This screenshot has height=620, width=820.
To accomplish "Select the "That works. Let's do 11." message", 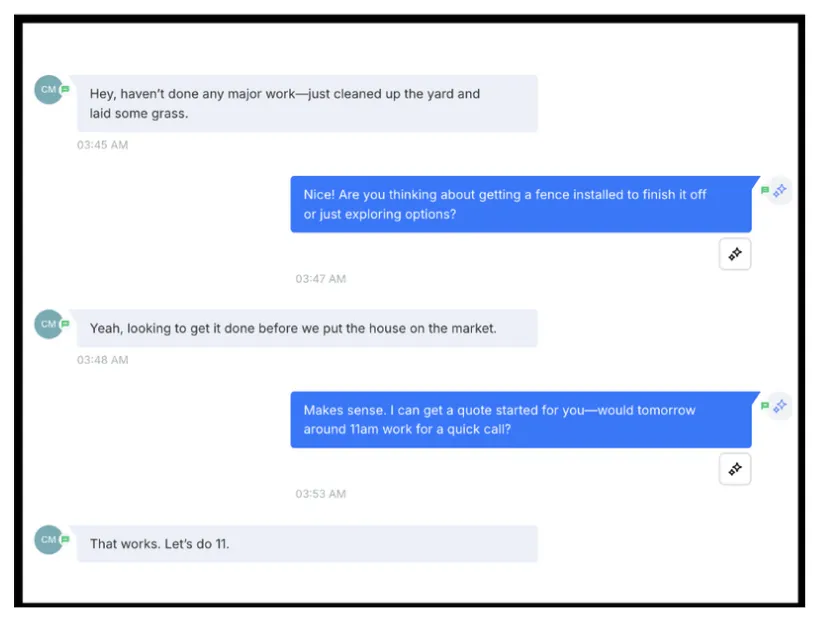I will pyautogui.click(x=308, y=544).
